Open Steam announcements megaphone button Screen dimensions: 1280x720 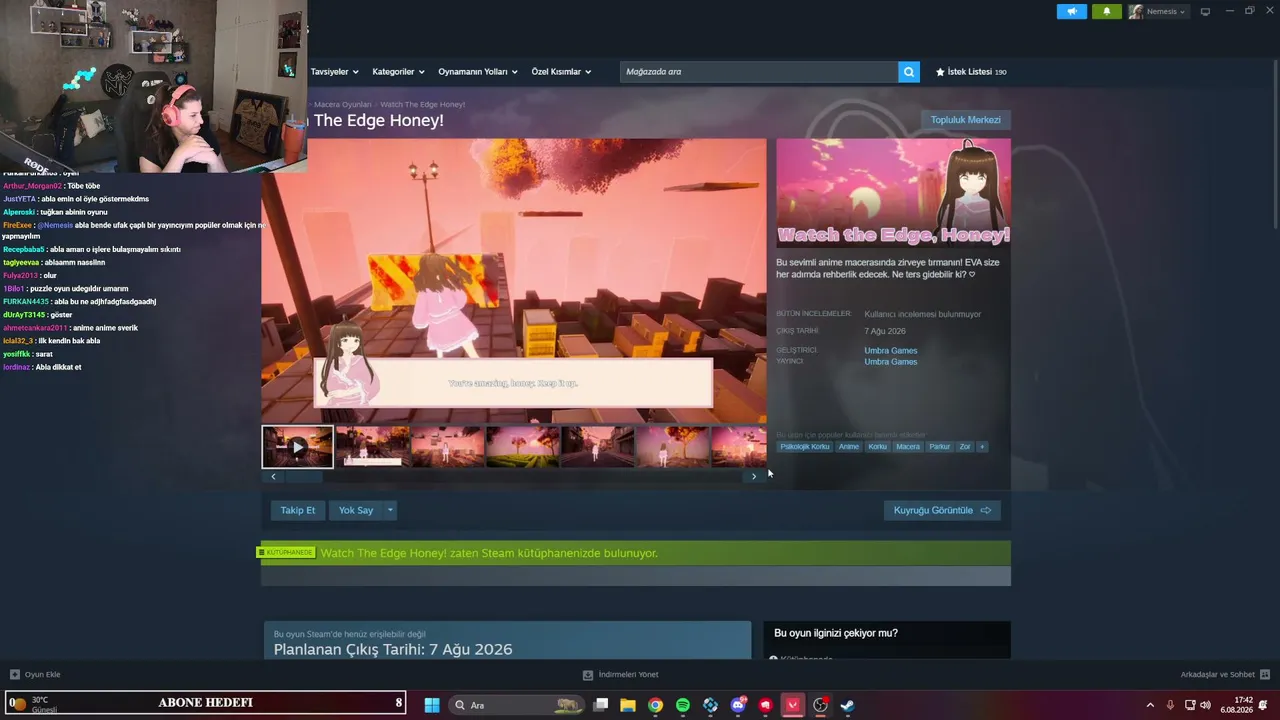pyautogui.click(x=1071, y=12)
